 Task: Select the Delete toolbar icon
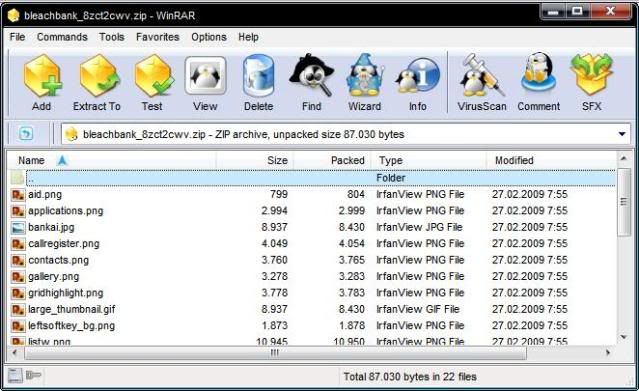258,76
